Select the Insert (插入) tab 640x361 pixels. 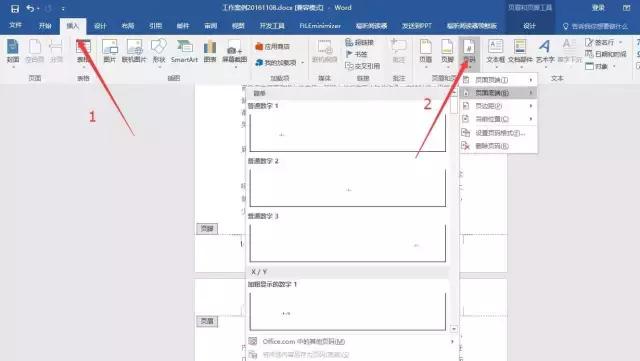[73, 26]
